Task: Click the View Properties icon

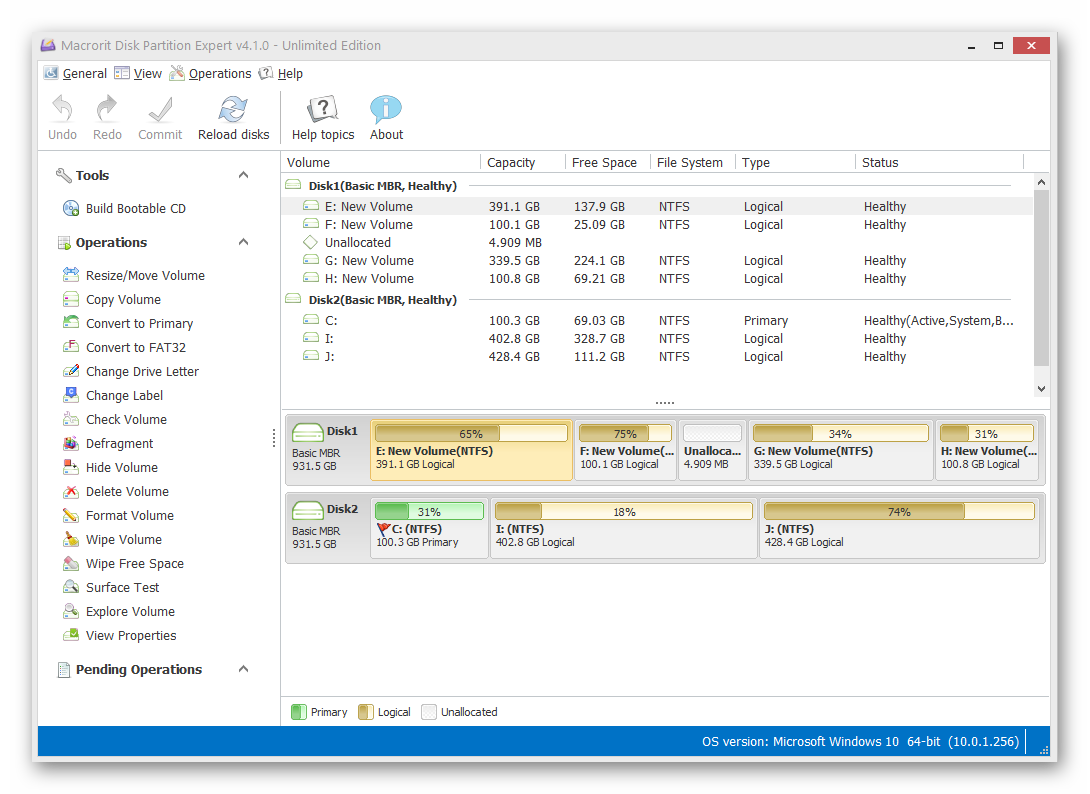Action: pos(71,635)
